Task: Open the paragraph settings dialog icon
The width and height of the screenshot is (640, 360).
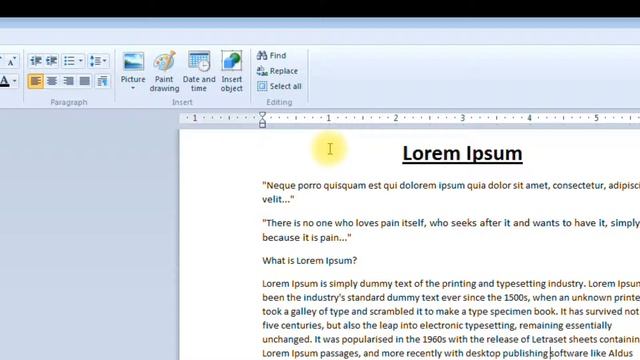Action: (x=102, y=81)
